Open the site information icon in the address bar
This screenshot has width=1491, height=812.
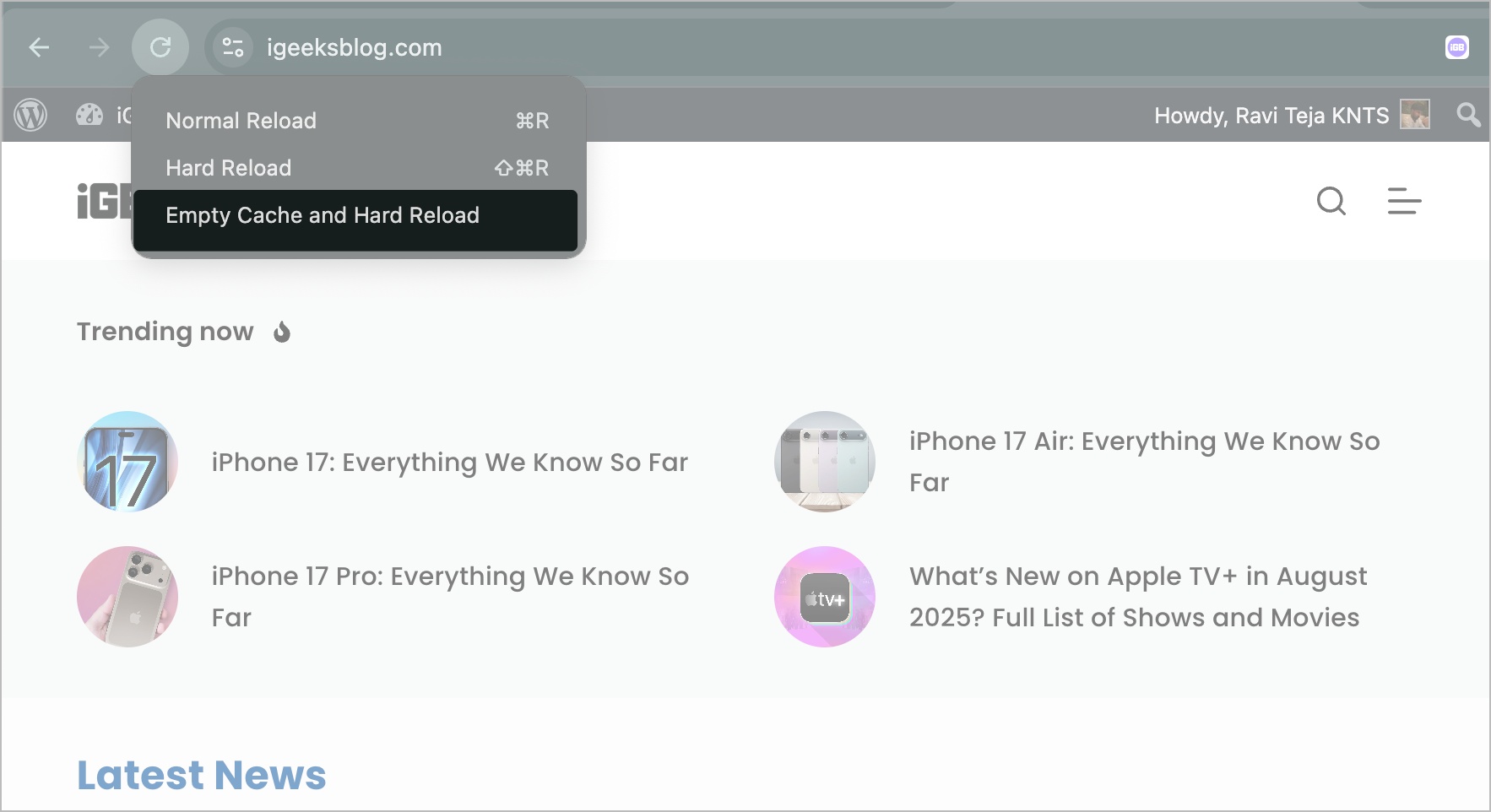(x=232, y=47)
